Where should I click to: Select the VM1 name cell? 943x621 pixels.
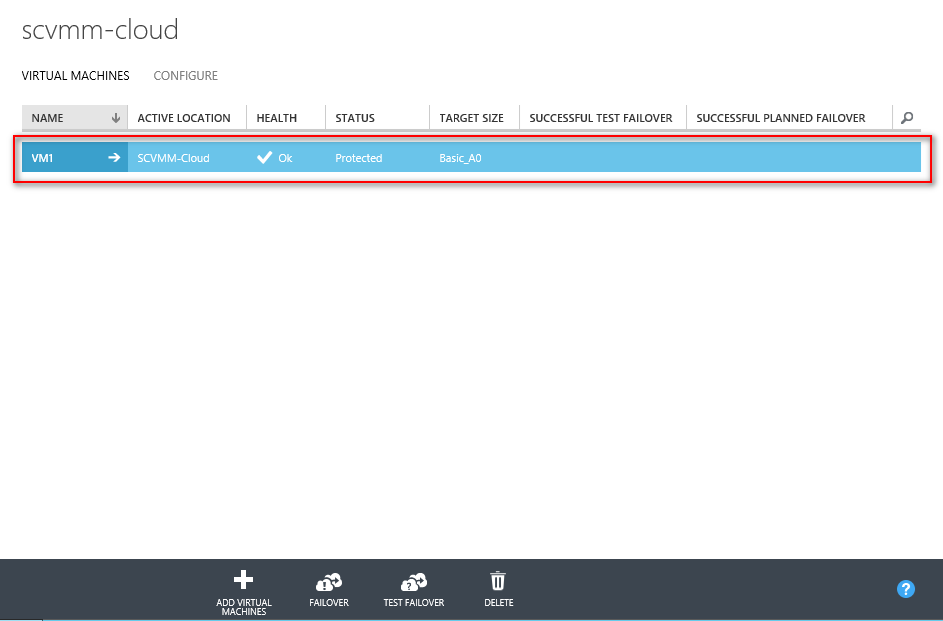tap(75, 158)
